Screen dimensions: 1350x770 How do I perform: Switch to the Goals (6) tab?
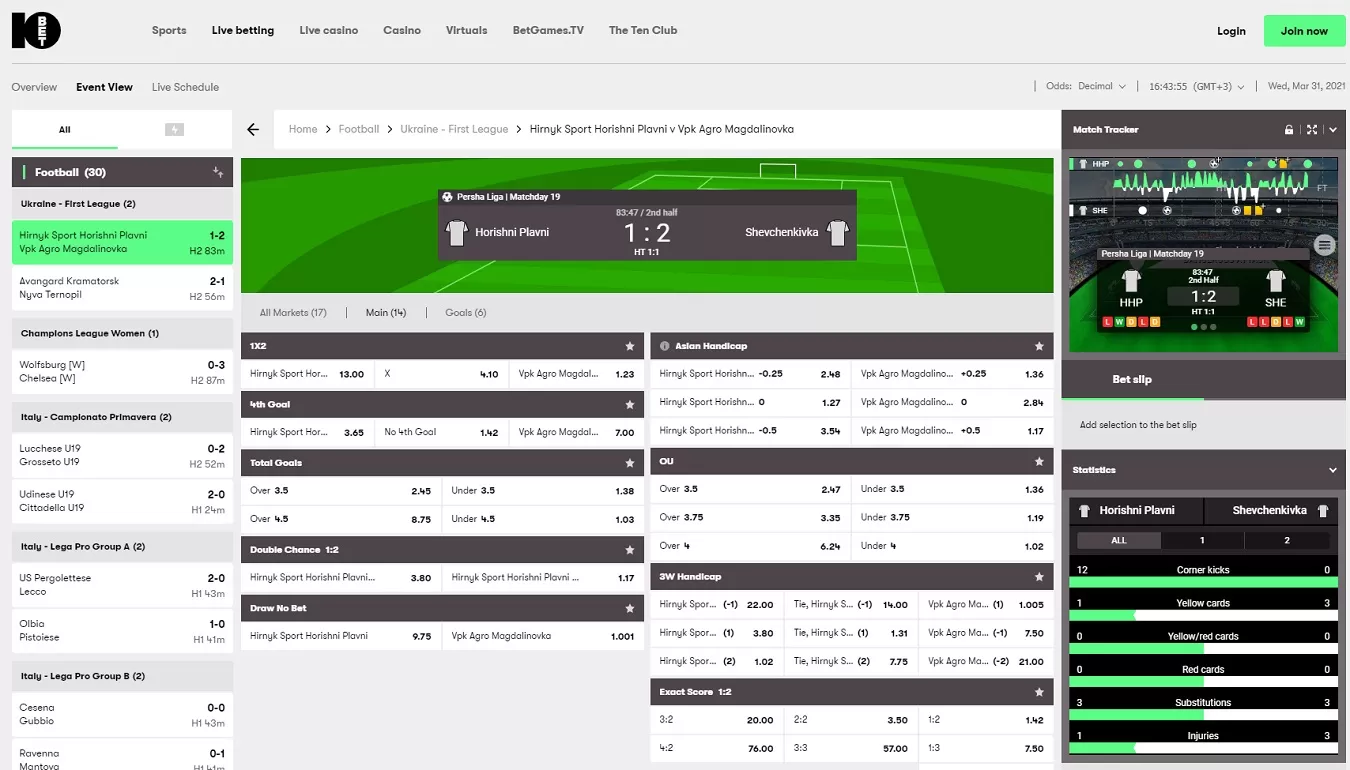tap(465, 313)
